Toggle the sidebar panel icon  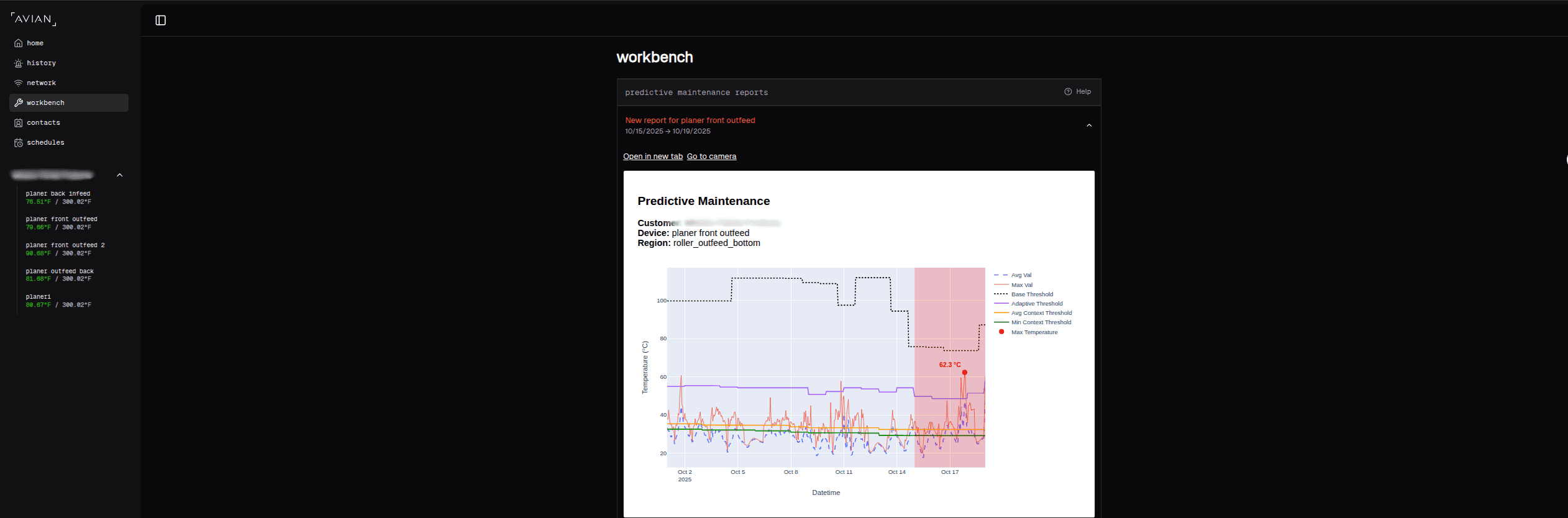coord(160,20)
